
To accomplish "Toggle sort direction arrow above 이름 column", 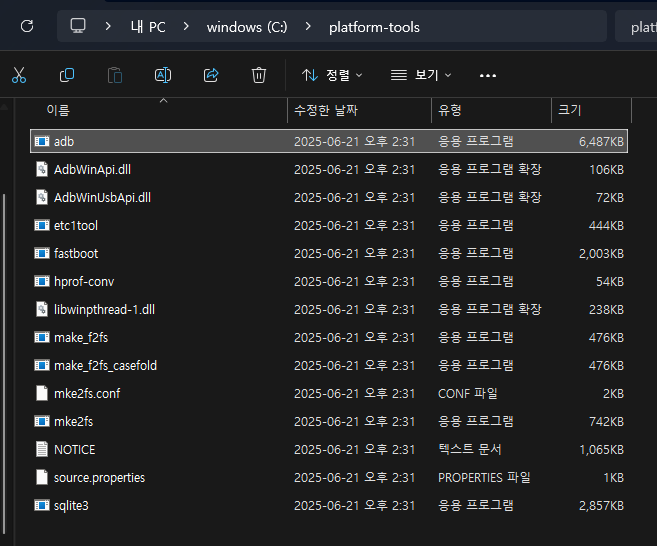I will coord(163,101).
